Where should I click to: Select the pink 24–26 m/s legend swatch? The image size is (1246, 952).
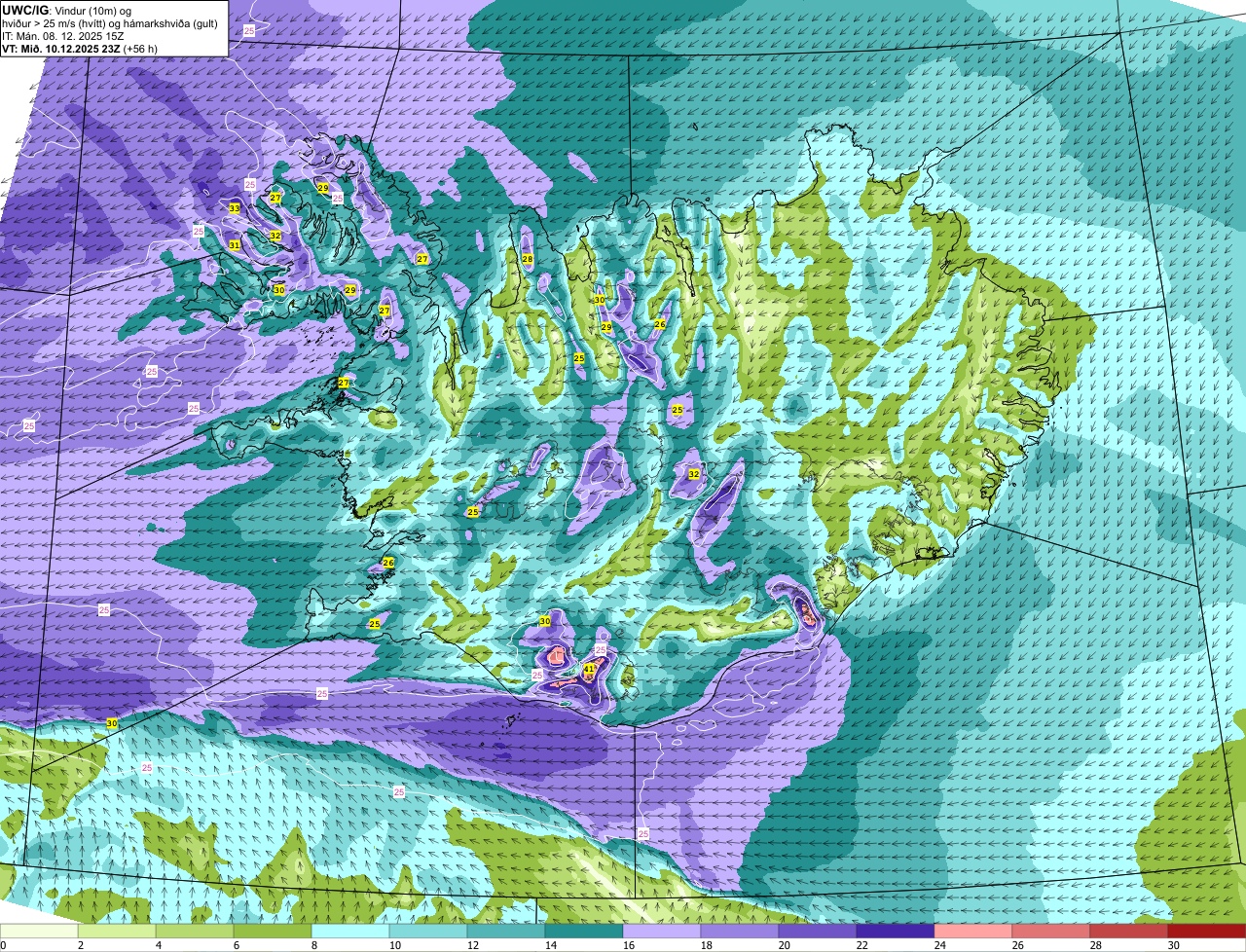pos(973,931)
